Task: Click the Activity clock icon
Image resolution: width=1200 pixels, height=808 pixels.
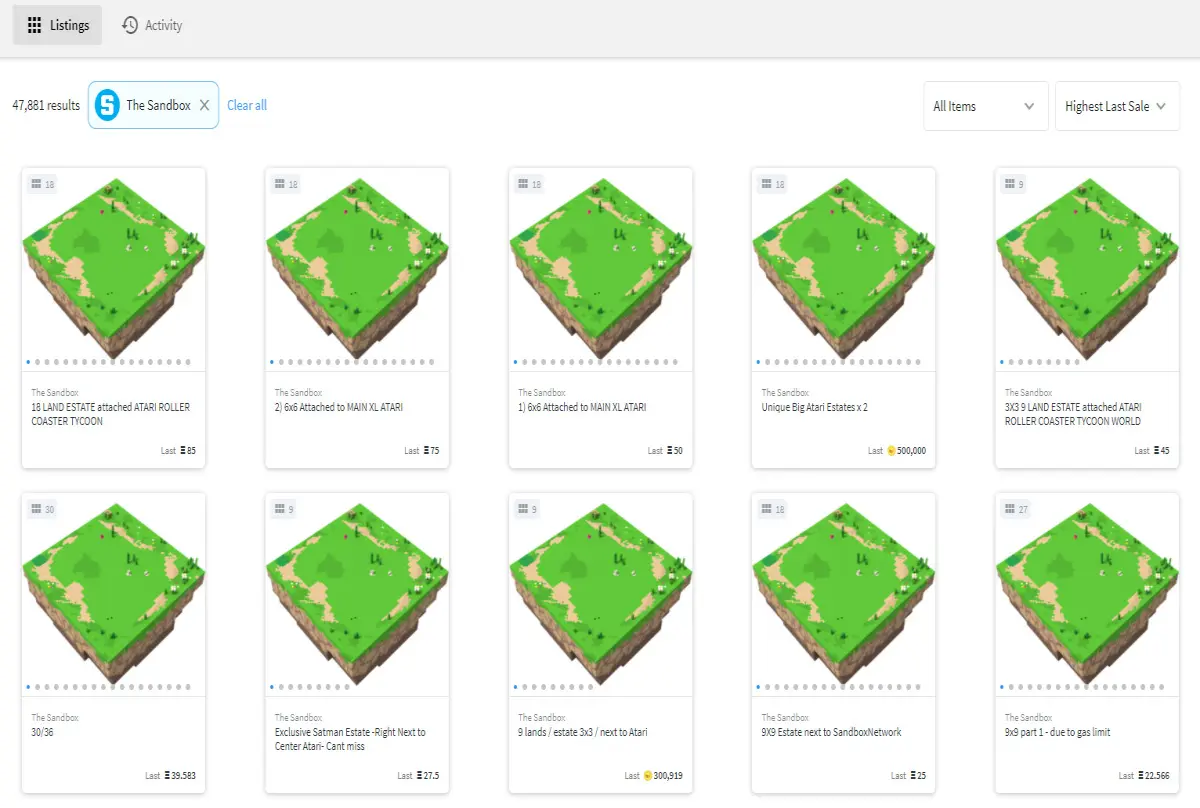Action: 130,25
